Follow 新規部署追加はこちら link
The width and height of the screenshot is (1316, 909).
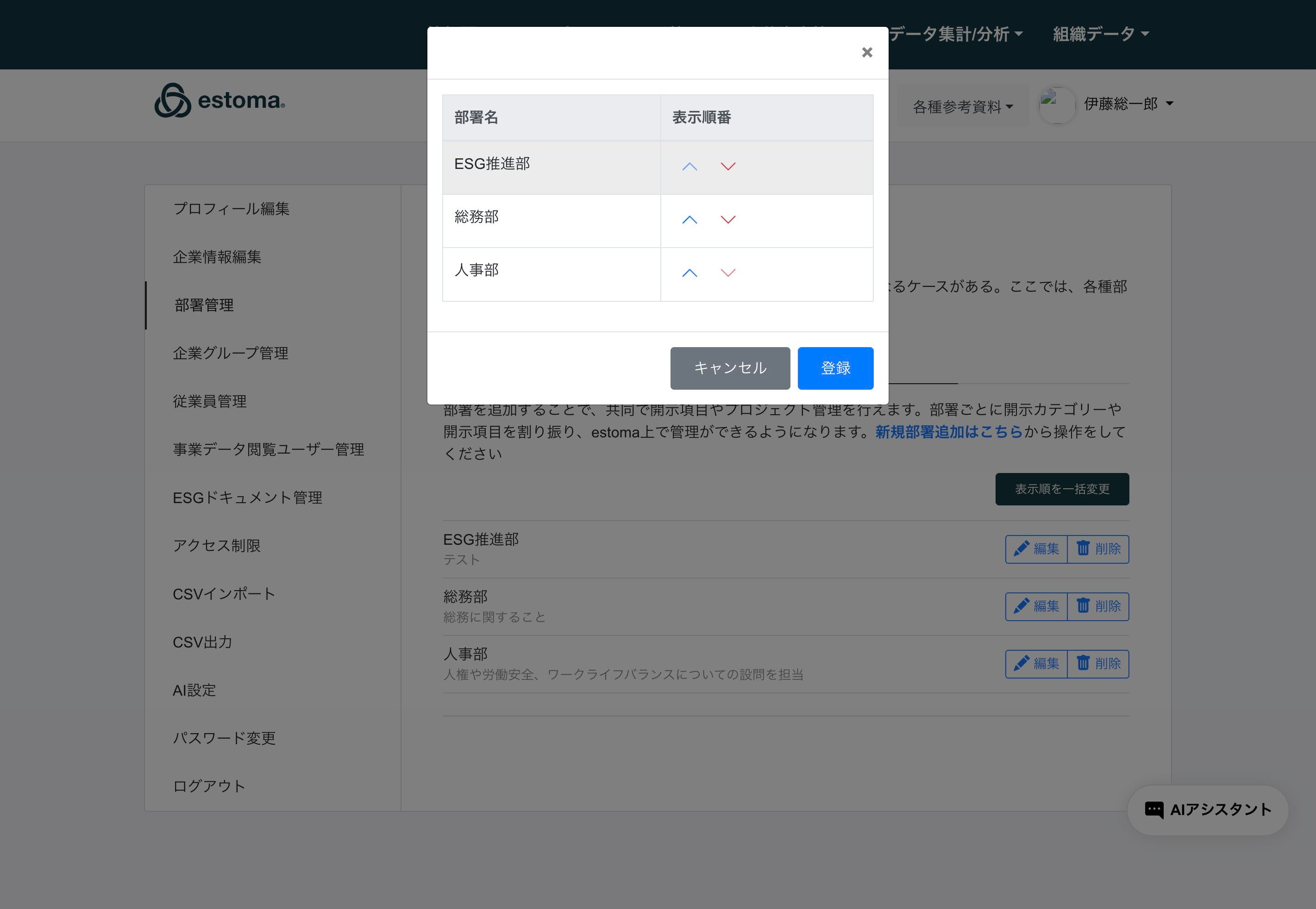[x=948, y=432]
